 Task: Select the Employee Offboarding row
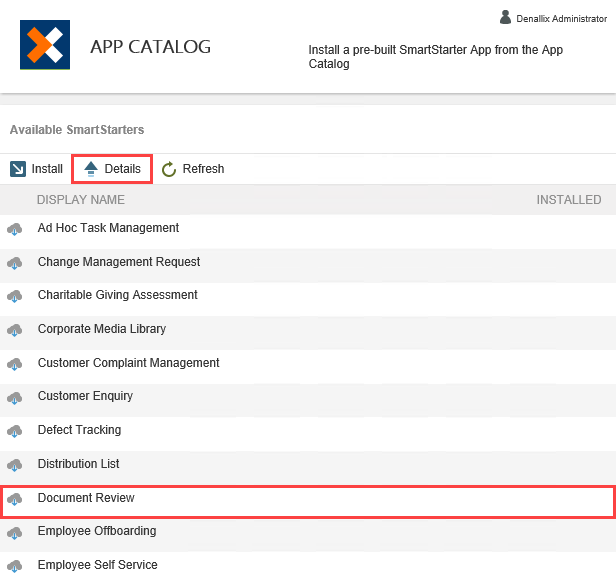(x=308, y=533)
